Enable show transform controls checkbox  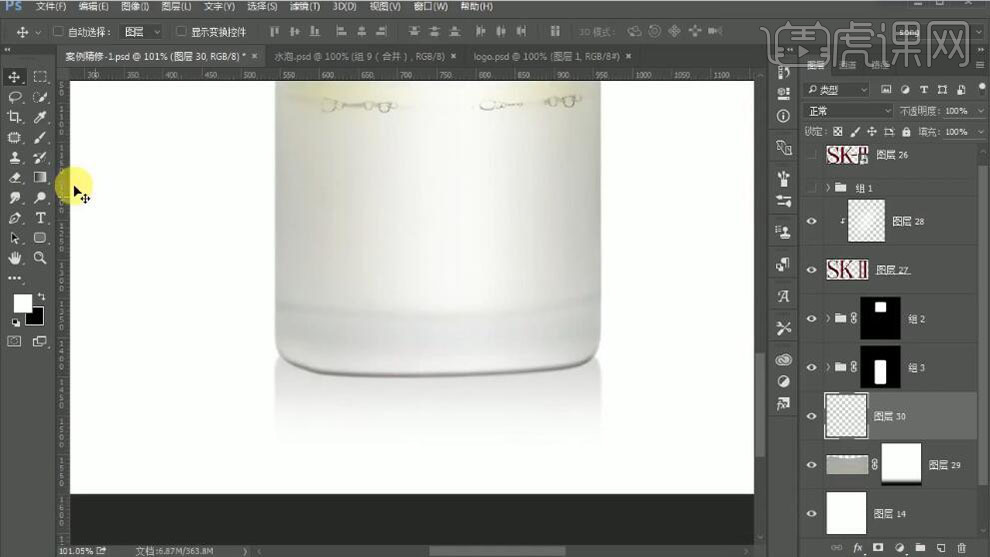pos(181,31)
